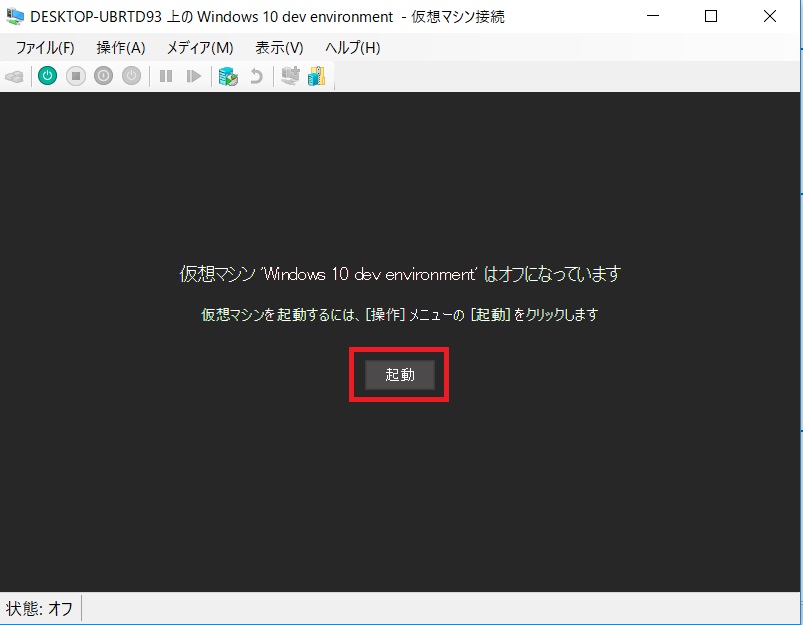Screen dimensions: 803x625
Task: Click the Enhanced session toolbar icon
Action: [x=290, y=76]
